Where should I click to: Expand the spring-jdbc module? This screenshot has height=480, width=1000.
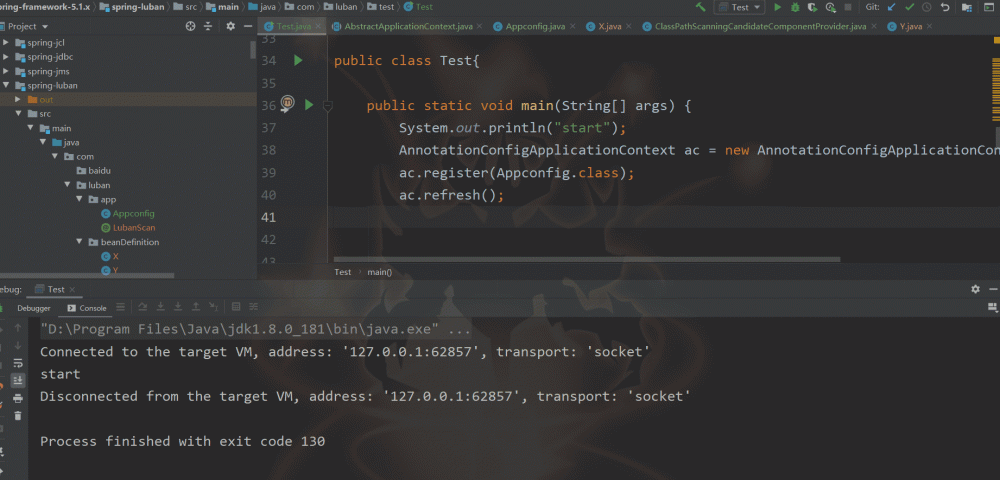coord(6,57)
